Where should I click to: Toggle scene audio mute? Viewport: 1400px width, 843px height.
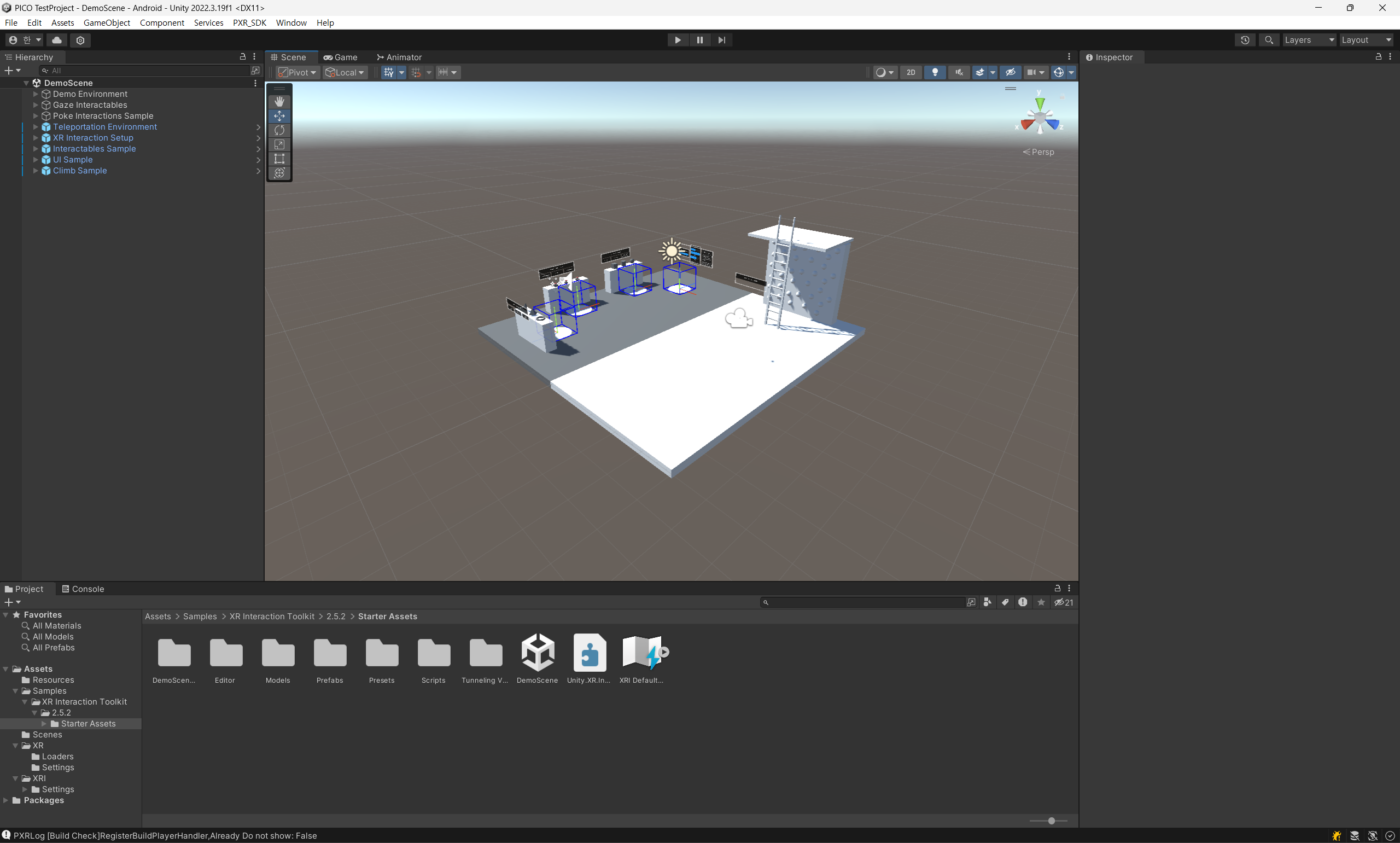click(959, 72)
